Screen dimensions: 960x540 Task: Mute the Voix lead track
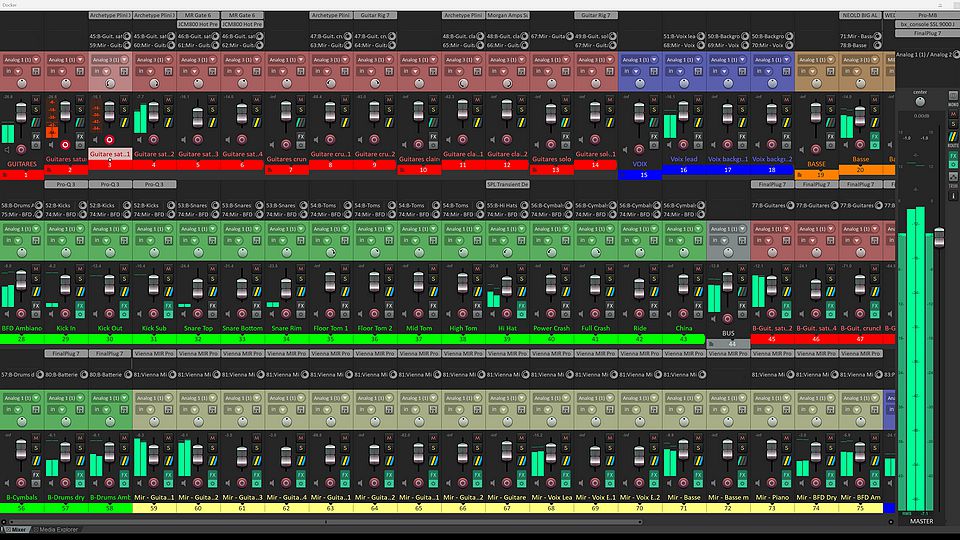[698, 101]
